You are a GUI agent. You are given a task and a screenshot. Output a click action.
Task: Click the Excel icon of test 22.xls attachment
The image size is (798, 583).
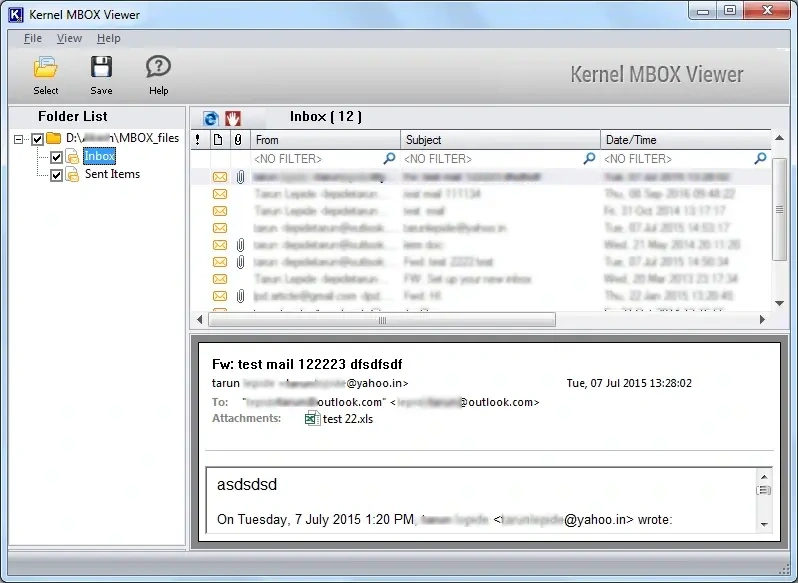pyautogui.click(x=312, y=419)
